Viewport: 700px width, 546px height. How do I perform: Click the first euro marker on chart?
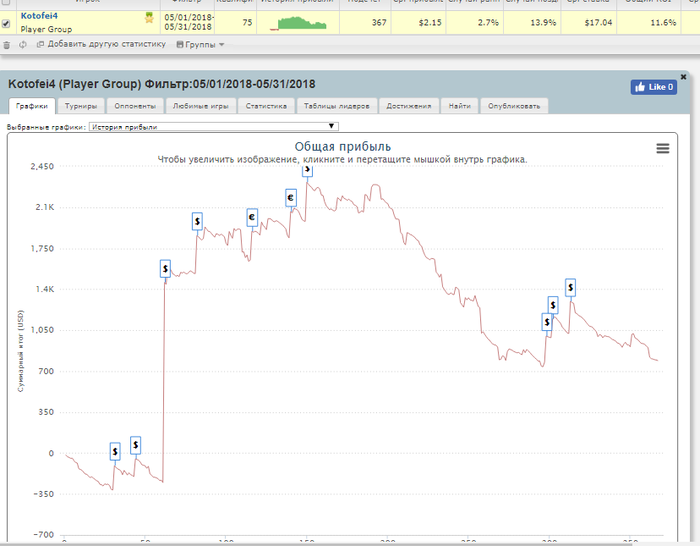click(x=252, y=217)
